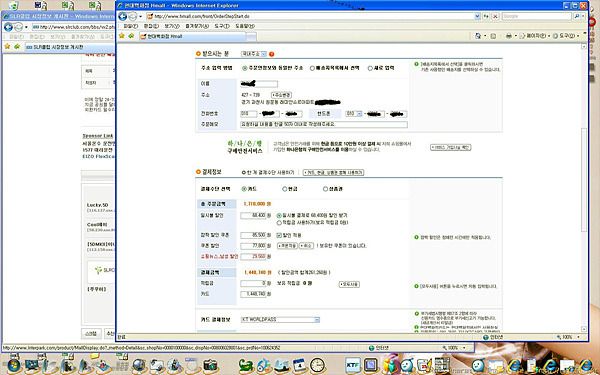The width and height of the screenshot is (600, 375).
Task: Open Favorites star in the SLR클럽 window
Action: point(7,47)
